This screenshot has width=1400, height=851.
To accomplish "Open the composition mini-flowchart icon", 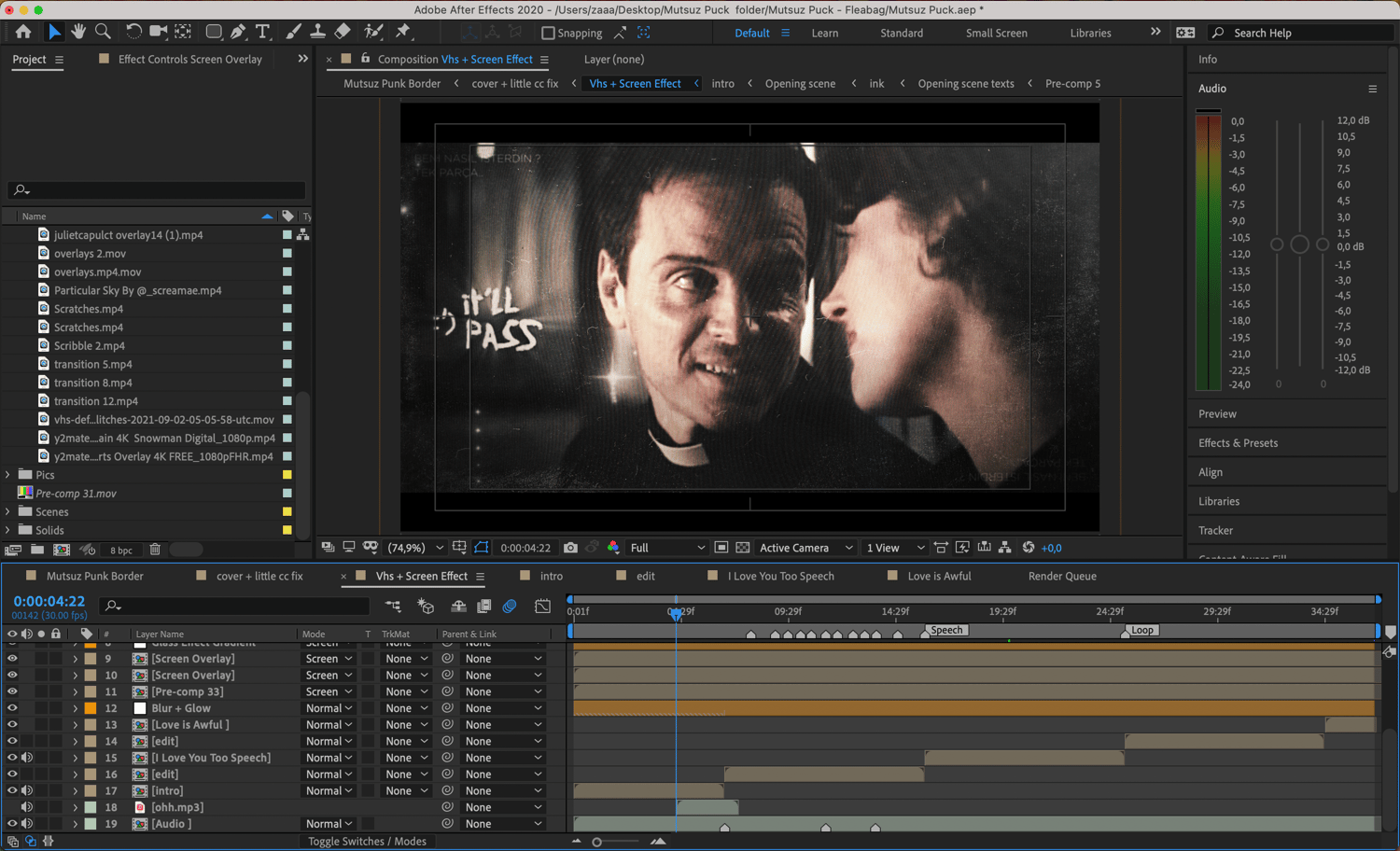I will pos(393,607).
